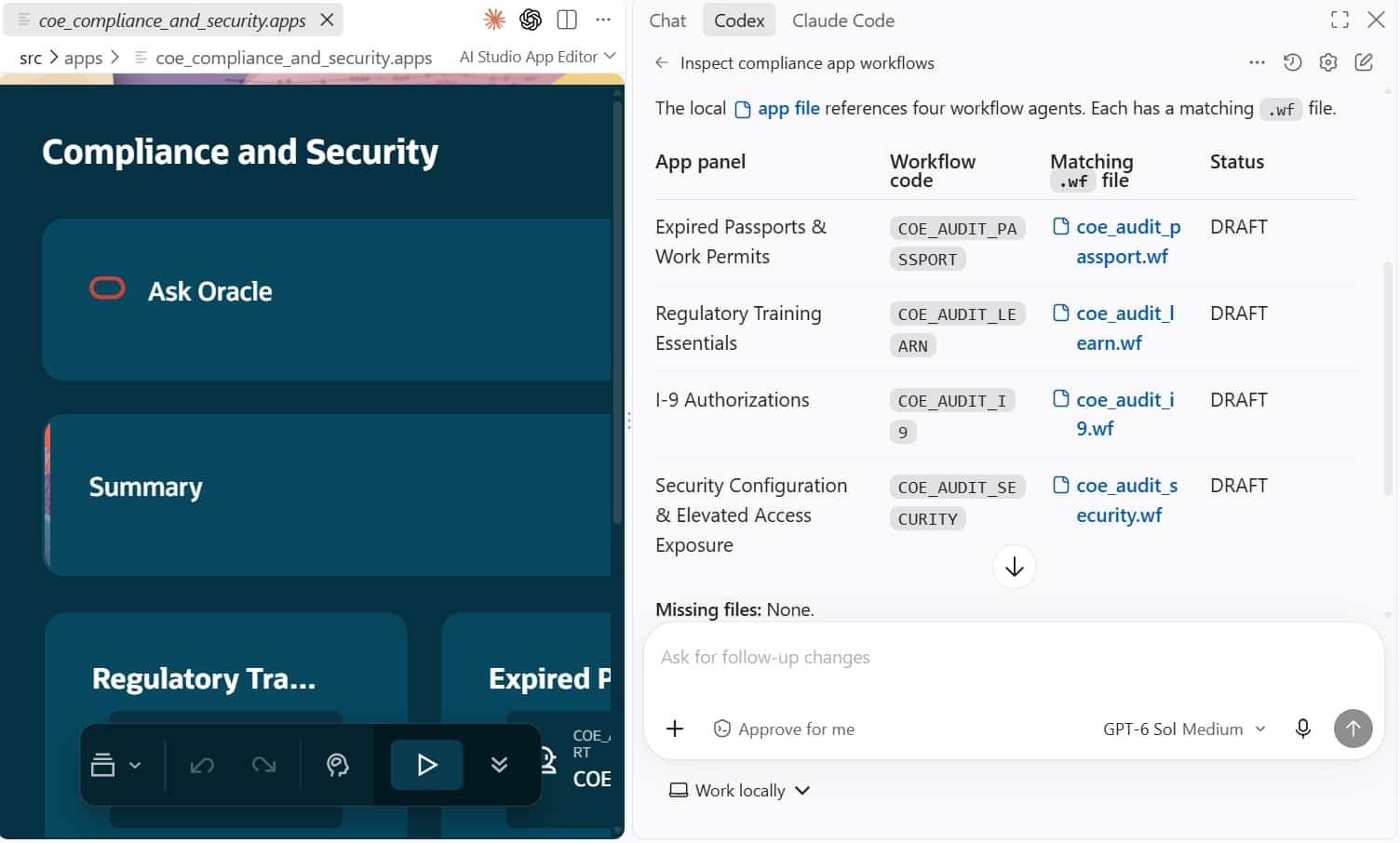The width and height of the screenshot is (1400, 843).
Task: Toggle fullscreen for the chat panel
Action: point(1339,20)
